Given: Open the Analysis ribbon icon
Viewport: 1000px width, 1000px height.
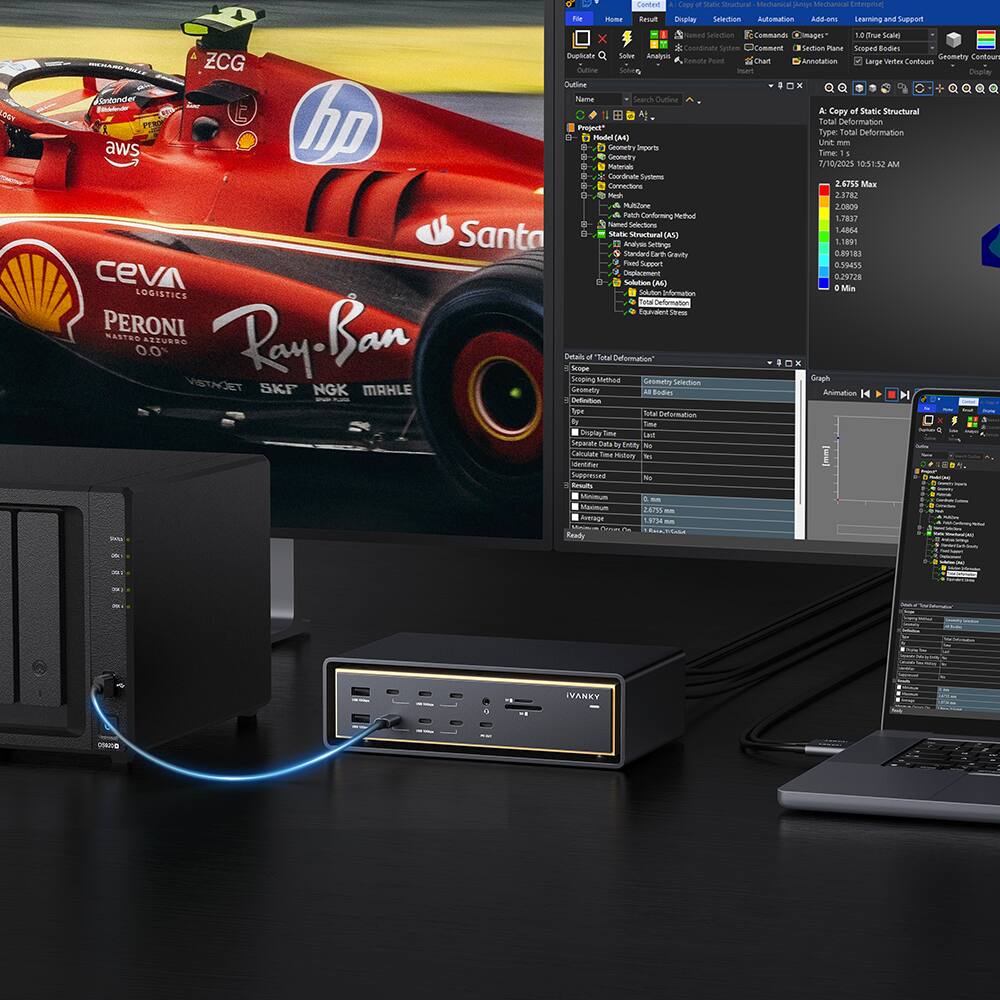Looking at the screenshot, I should [x=658, y=40].
